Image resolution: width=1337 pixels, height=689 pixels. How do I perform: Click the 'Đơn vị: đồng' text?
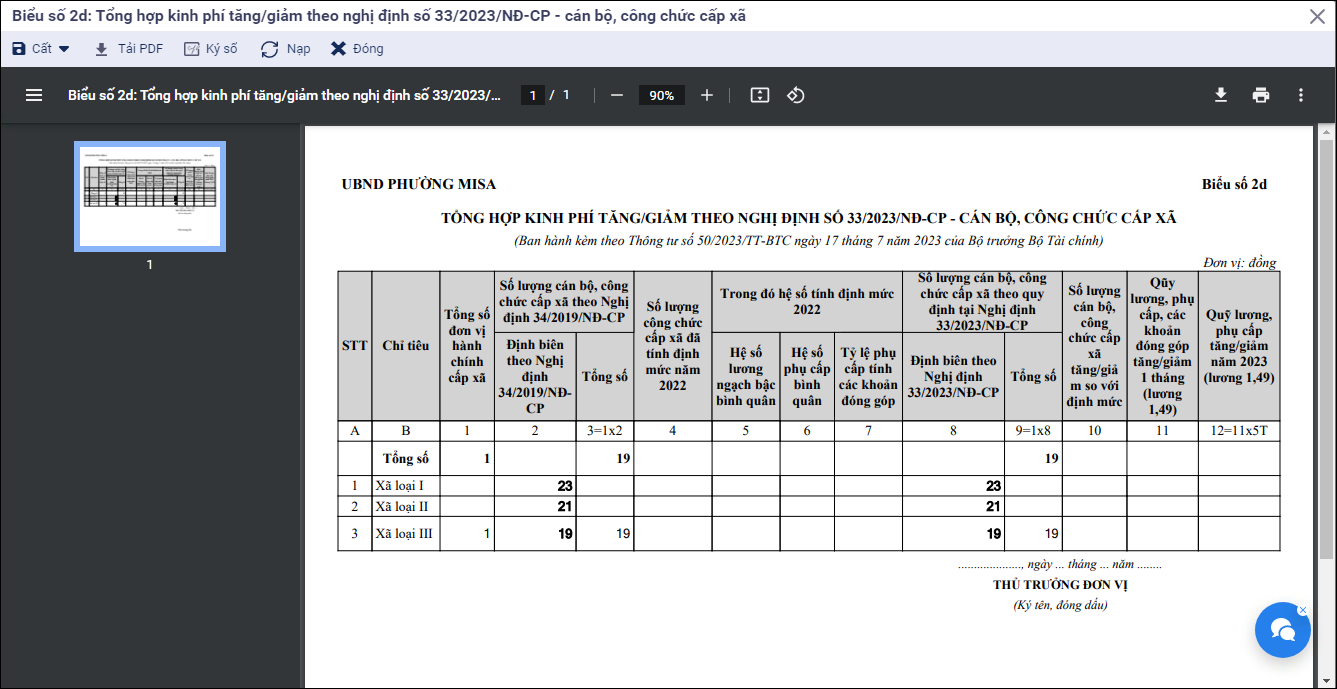click(1240, 262)
